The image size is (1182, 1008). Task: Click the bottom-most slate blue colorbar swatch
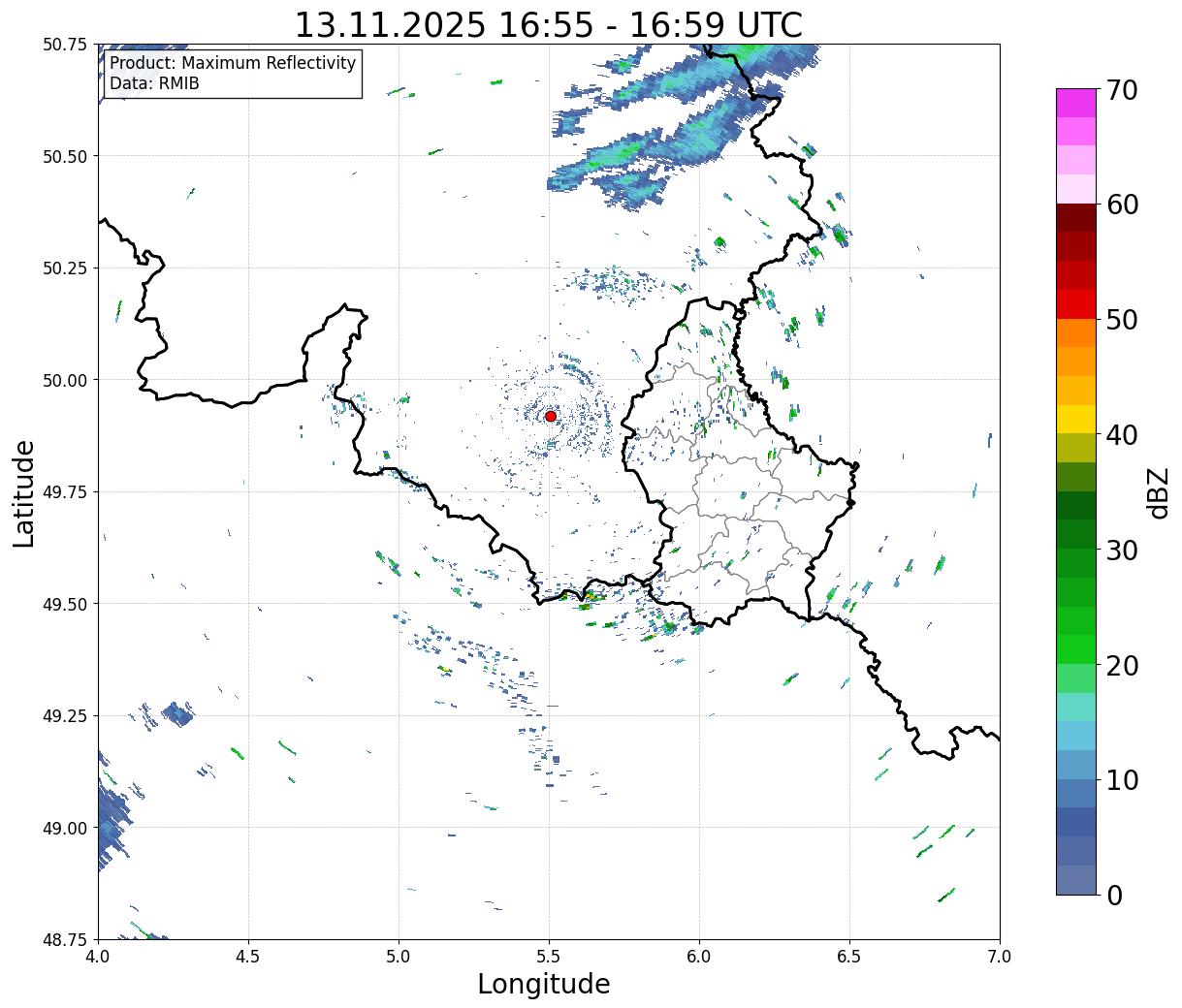click(x=1075, y=879)
